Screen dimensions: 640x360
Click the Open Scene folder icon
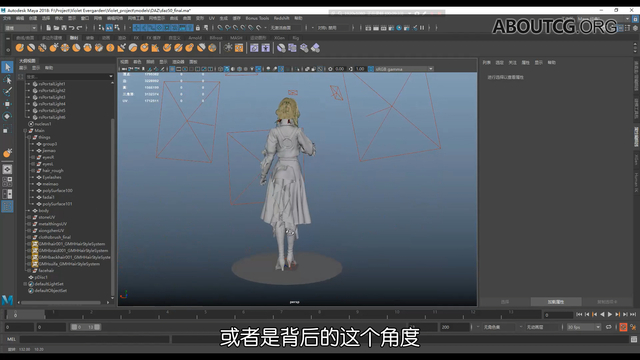[x=56, y=28]
